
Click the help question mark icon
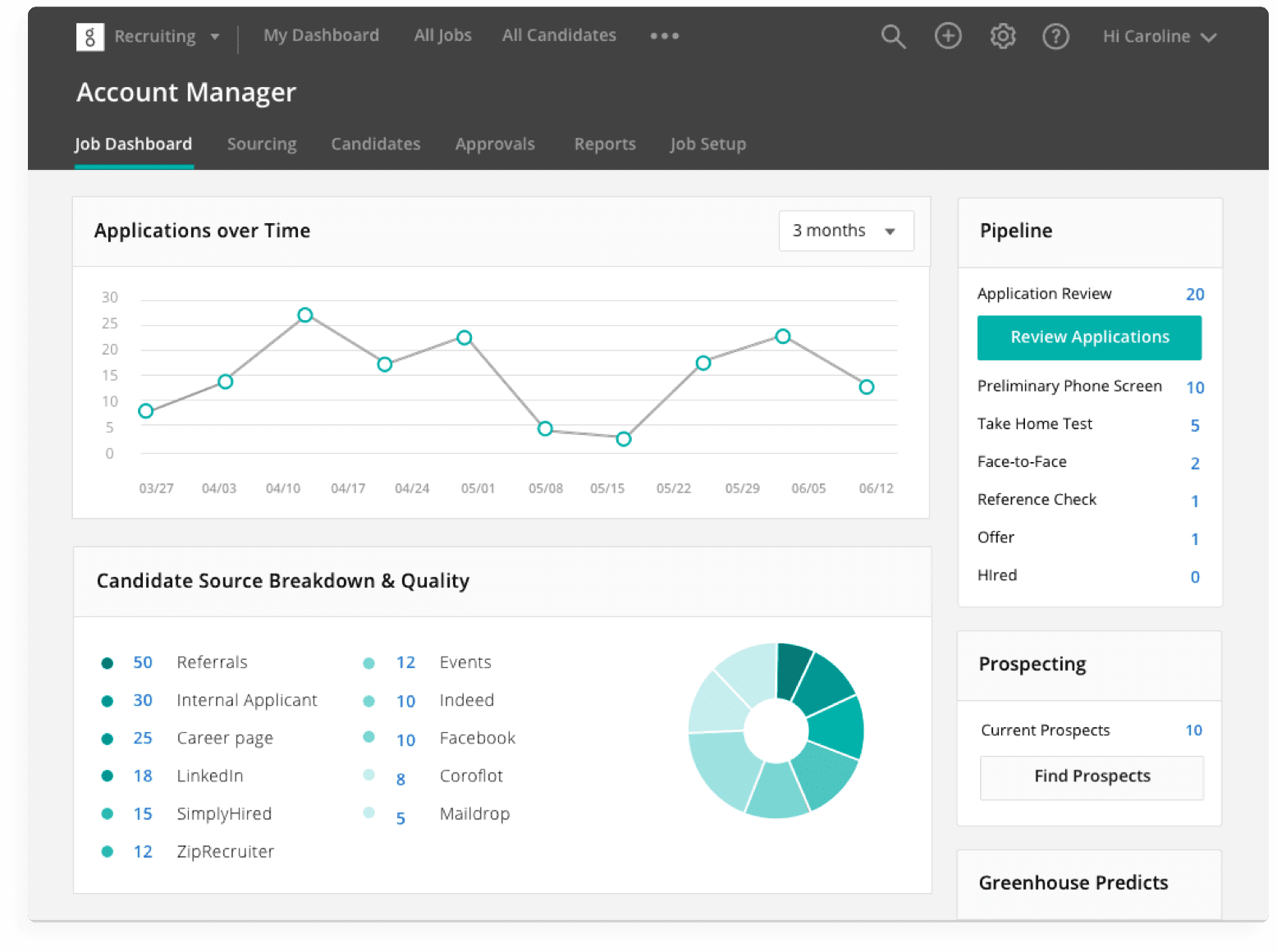1056,36
